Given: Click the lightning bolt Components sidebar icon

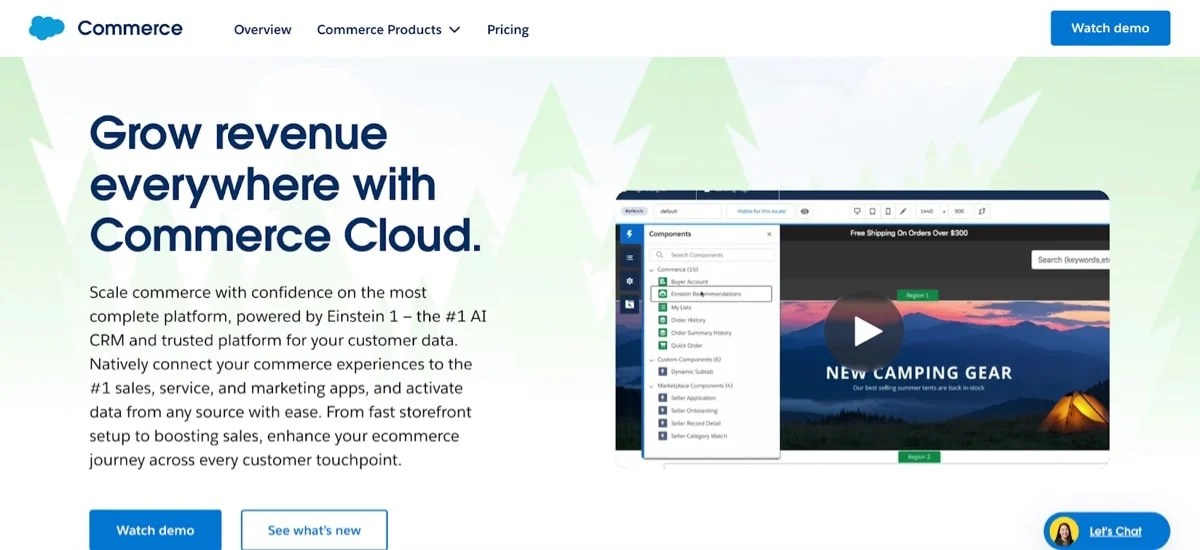Looking at the screenshot, I should tap(629, 234).
